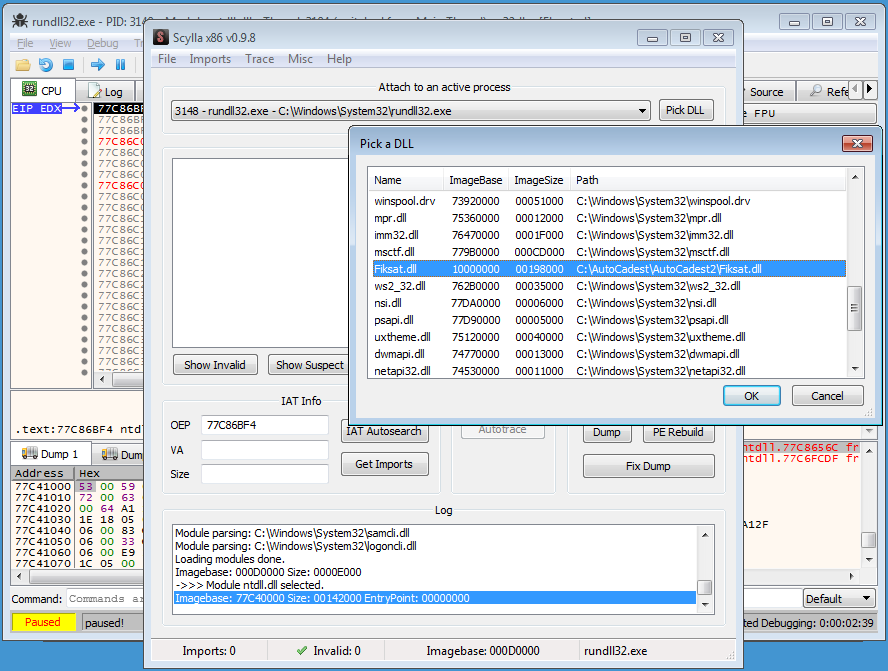
Task: Click the PE Rebuild button
Action: click(x=678, y=433)
